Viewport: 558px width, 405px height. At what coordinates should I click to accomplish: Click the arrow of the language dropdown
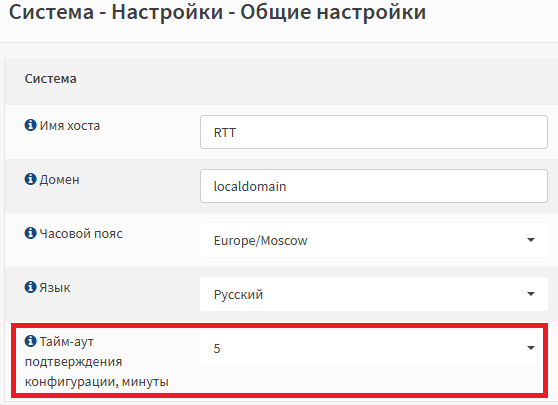click(x=531, y=294)
